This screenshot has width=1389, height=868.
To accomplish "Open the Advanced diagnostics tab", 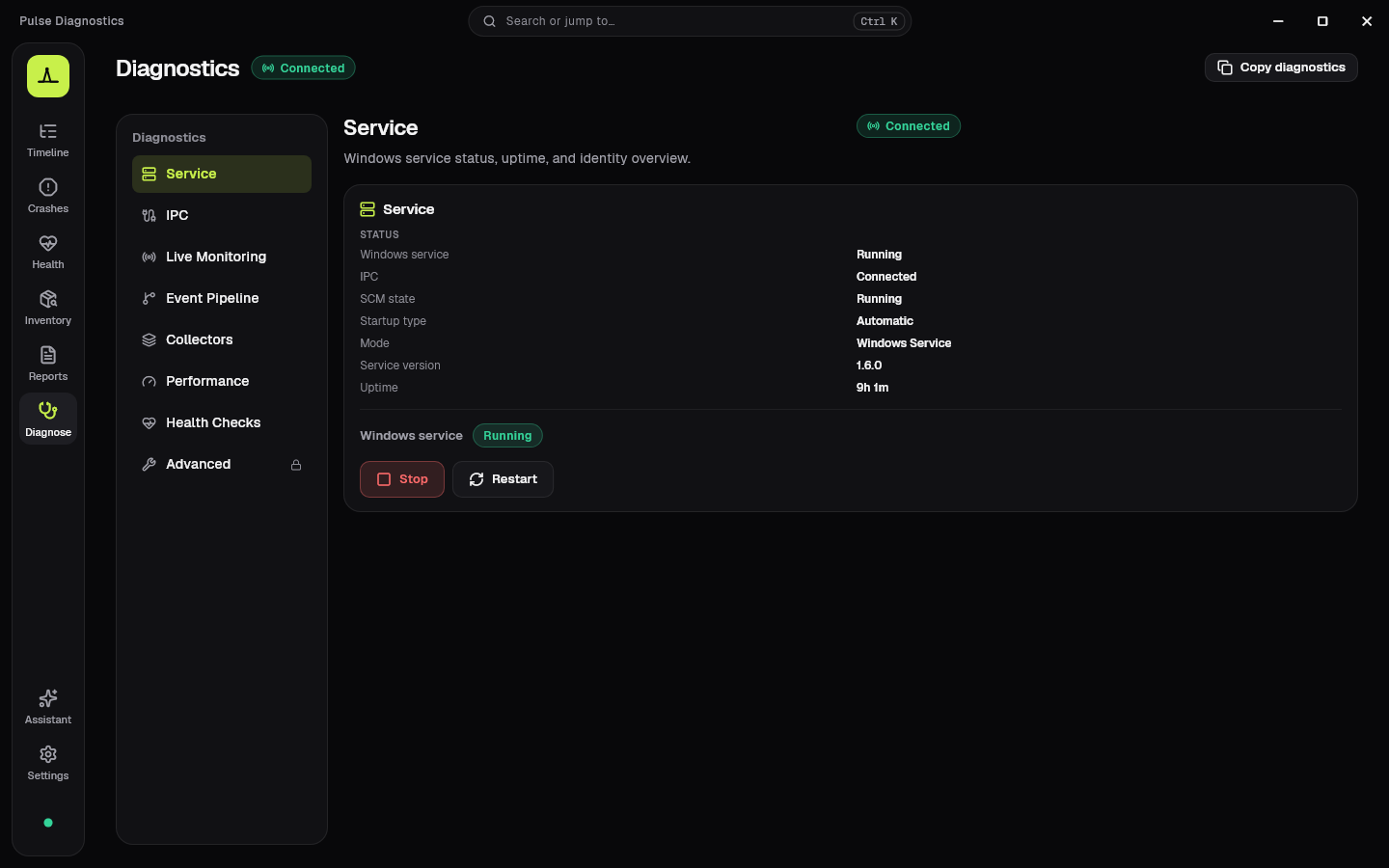I will [222, 464].
